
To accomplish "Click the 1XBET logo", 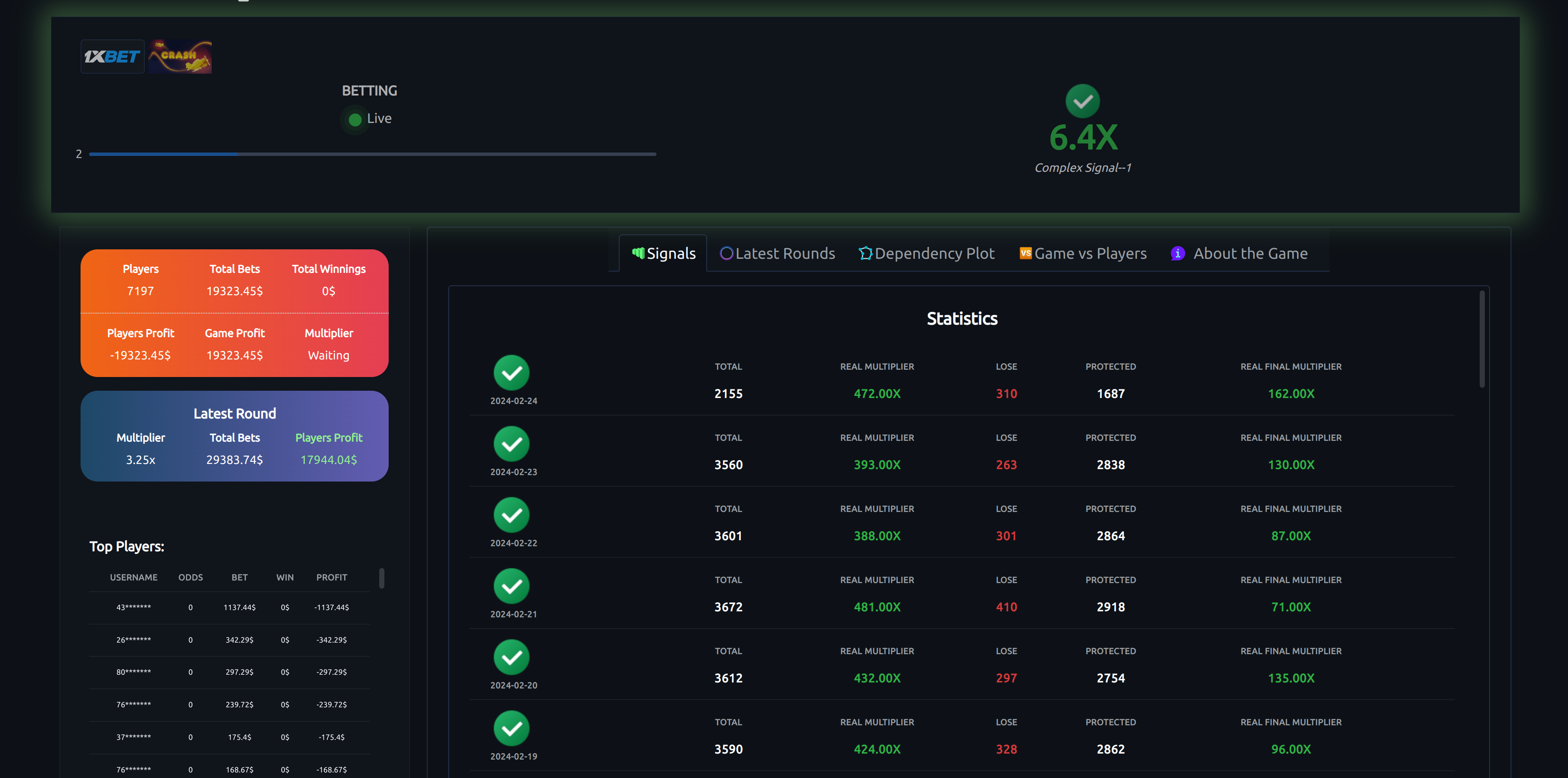I will (113, 57).
